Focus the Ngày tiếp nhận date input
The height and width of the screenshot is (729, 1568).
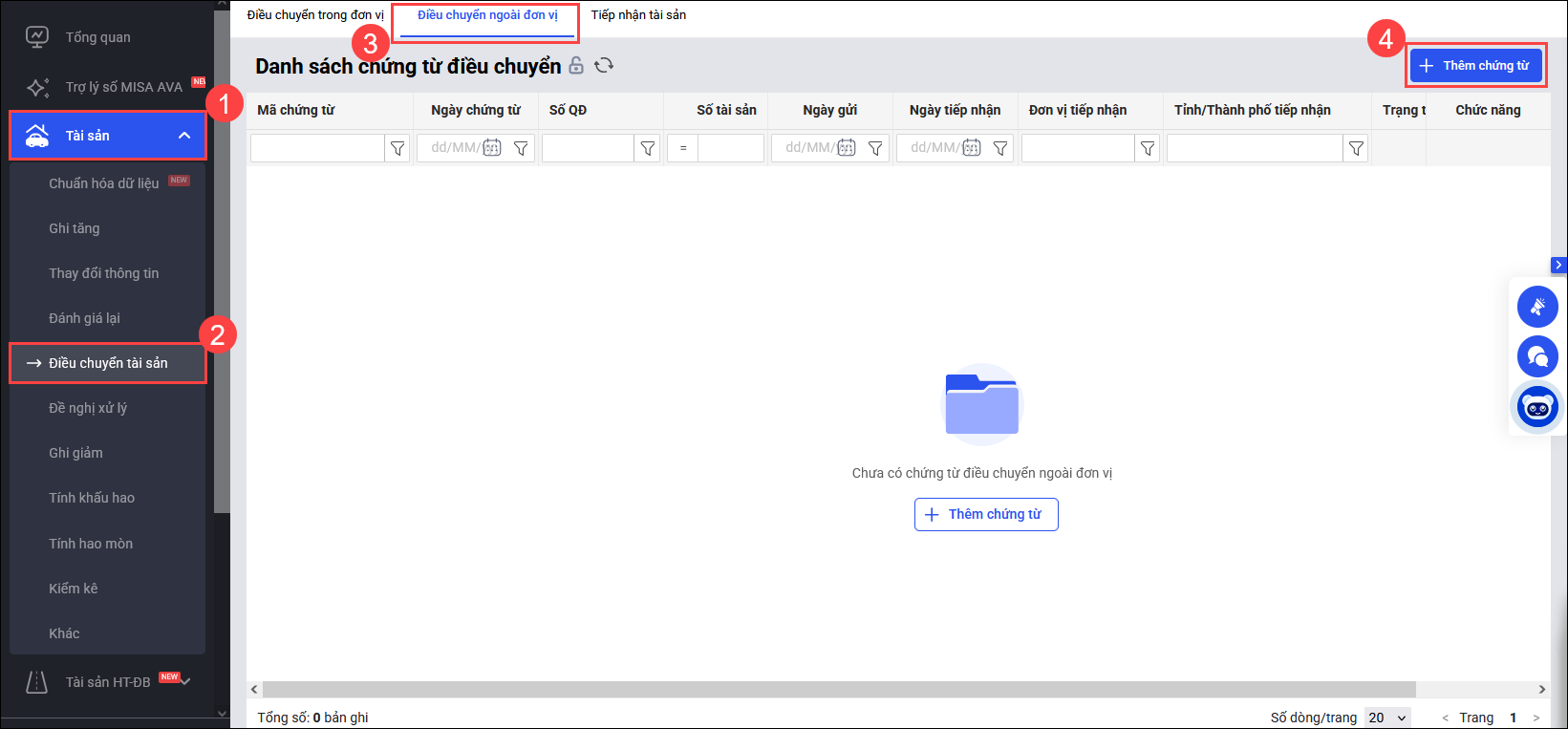click(934, 148)
